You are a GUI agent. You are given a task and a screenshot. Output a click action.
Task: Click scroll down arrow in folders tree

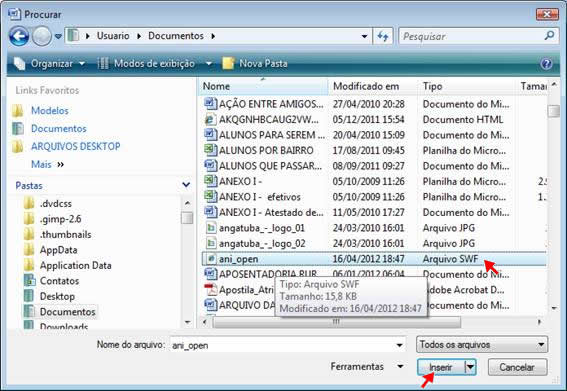pyautogui.click(x=187, y=322)
